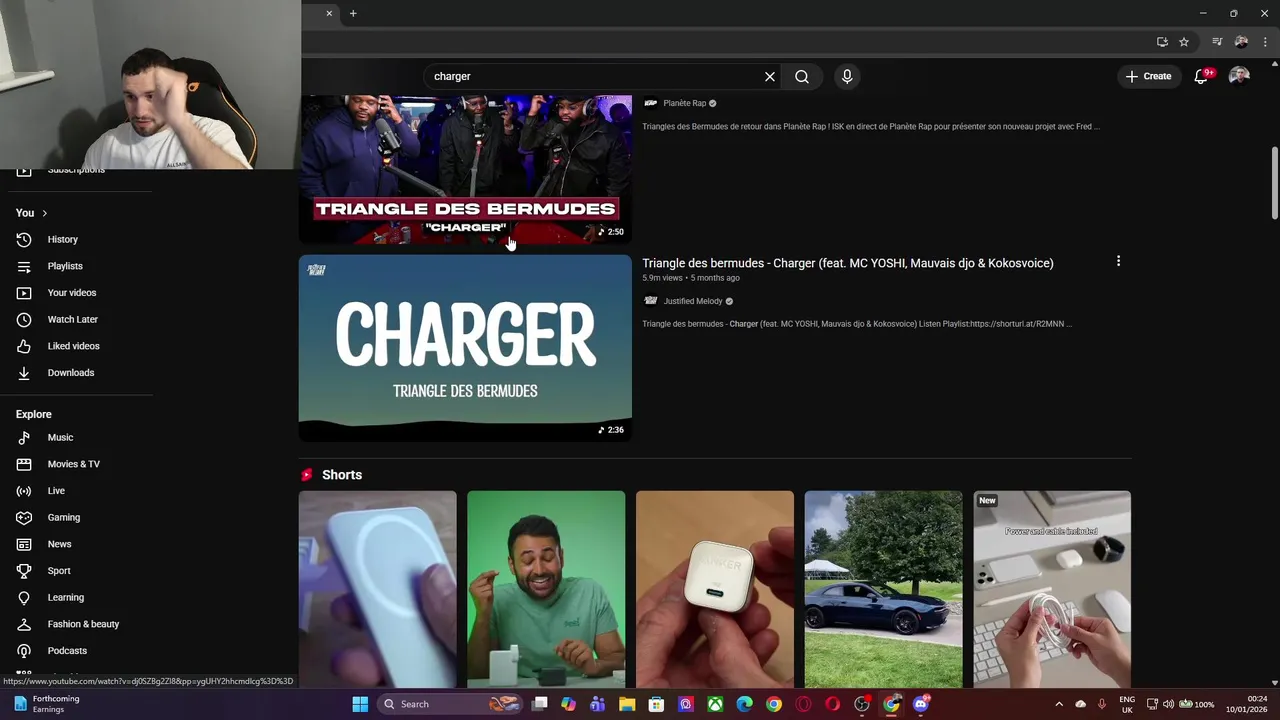The height and width of the screenshot is (720, 1280).
Task: Open the Windows Start menu
Action: 360,704
